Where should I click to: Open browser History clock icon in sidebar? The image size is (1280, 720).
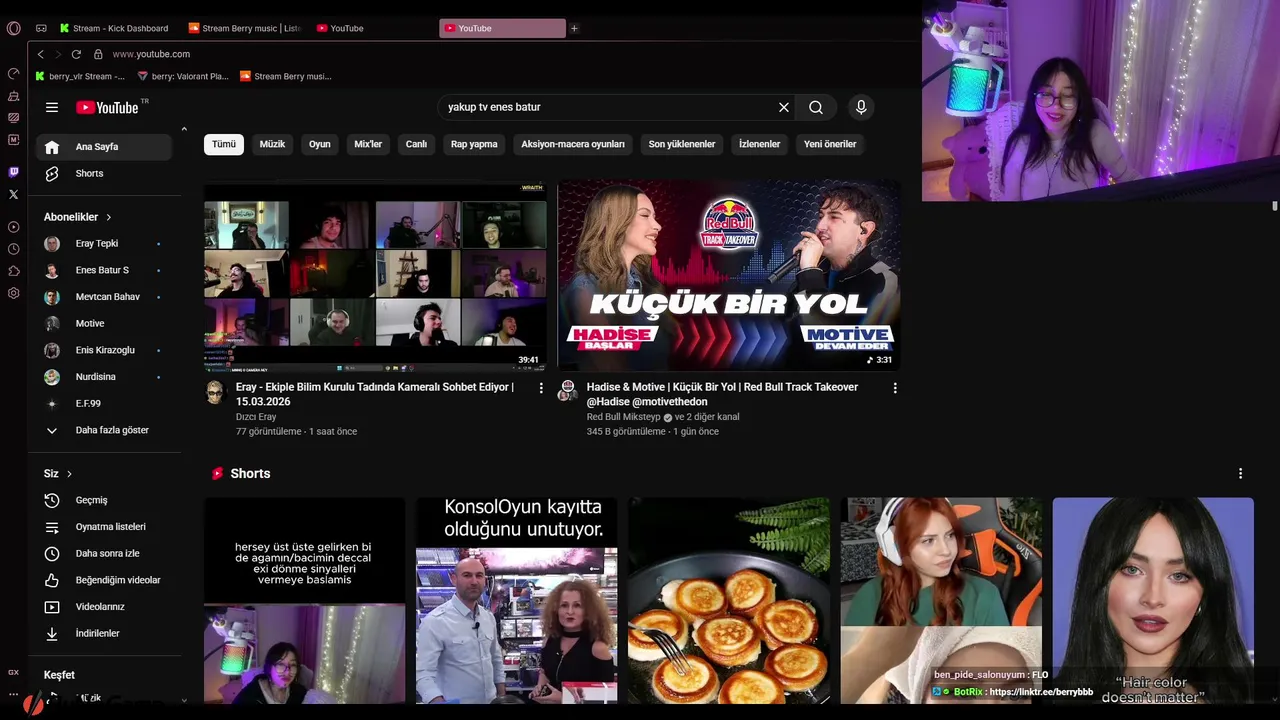click(x=13, y=249)
